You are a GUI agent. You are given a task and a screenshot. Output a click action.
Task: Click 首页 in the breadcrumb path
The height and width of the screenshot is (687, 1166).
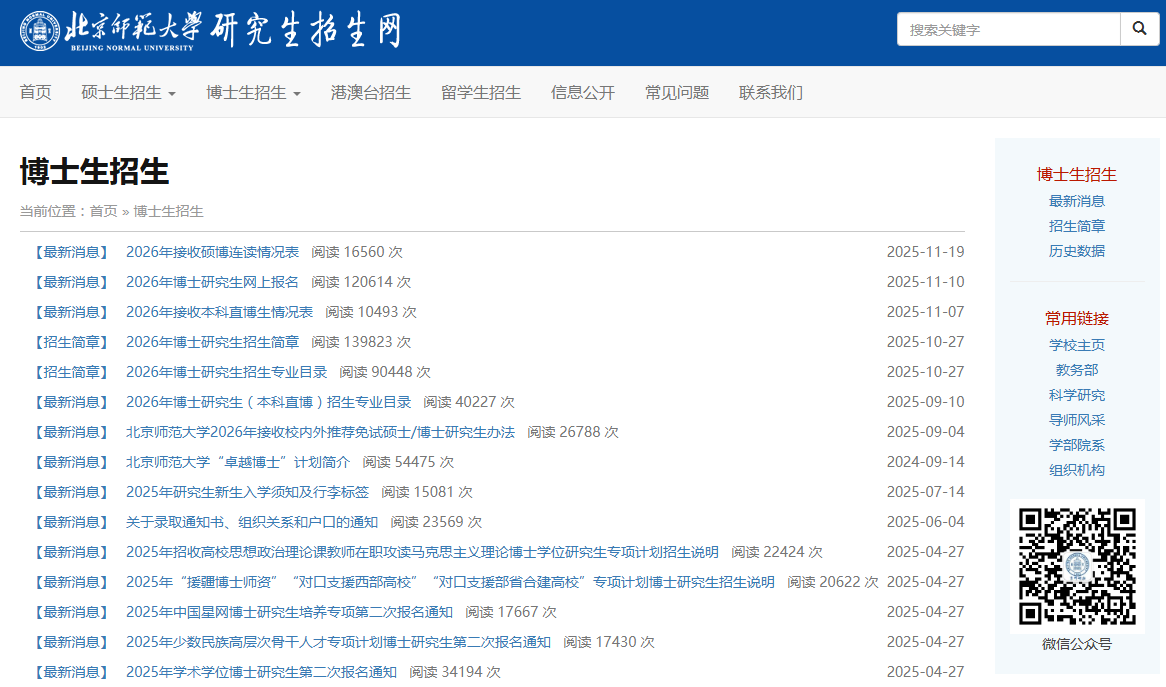(103, 211)
